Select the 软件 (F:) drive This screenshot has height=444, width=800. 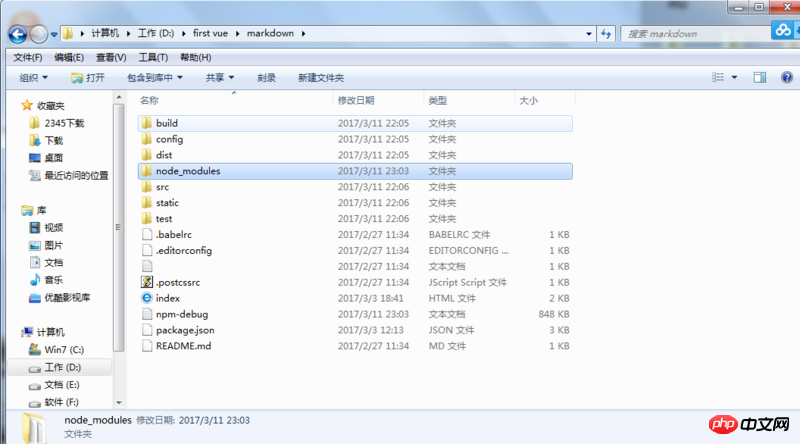click(61, 402)
